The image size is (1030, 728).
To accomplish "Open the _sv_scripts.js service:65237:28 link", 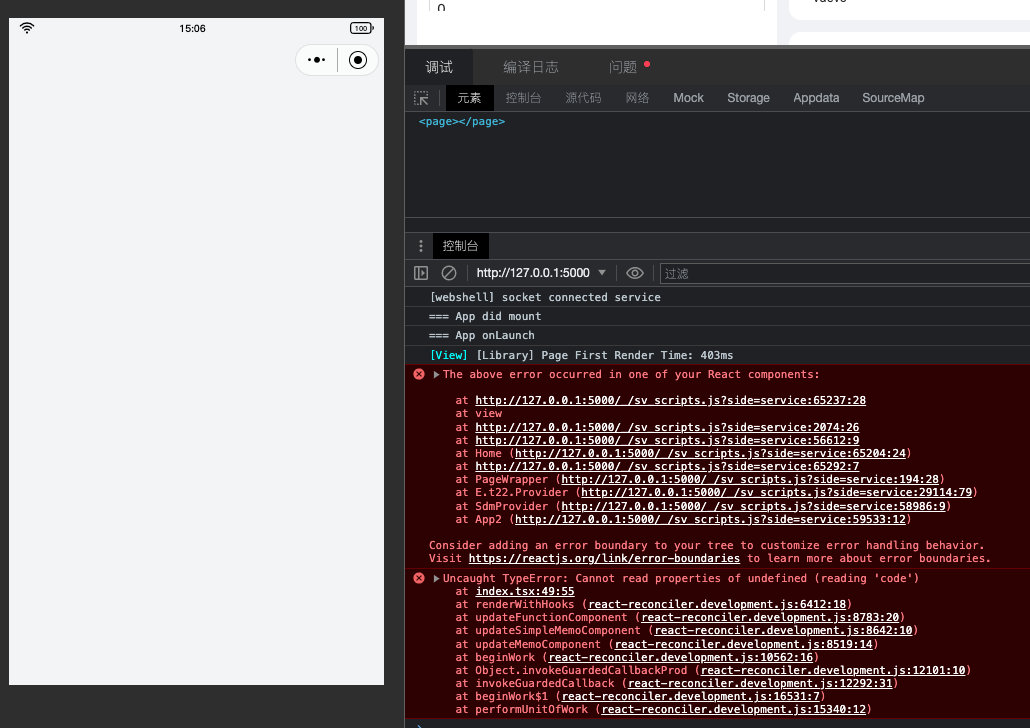I will [670, 400].
